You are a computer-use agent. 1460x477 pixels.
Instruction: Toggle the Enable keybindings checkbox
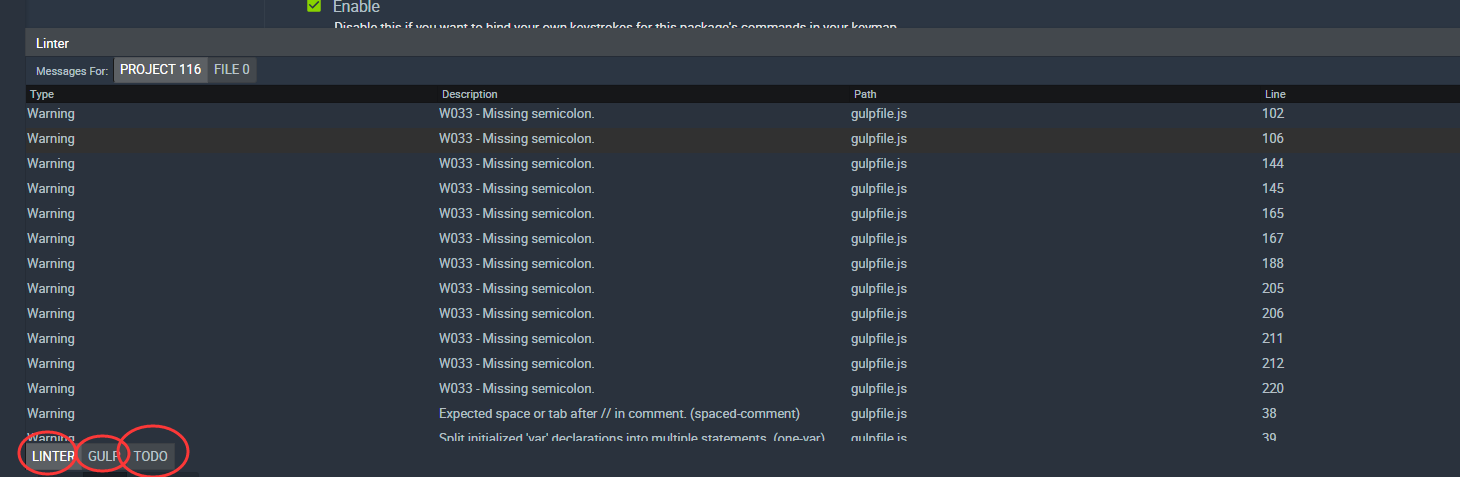(314, 6)
